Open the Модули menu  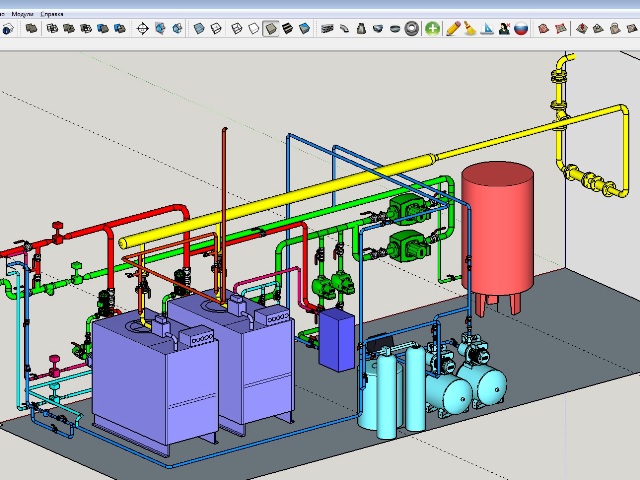point(22,15)
